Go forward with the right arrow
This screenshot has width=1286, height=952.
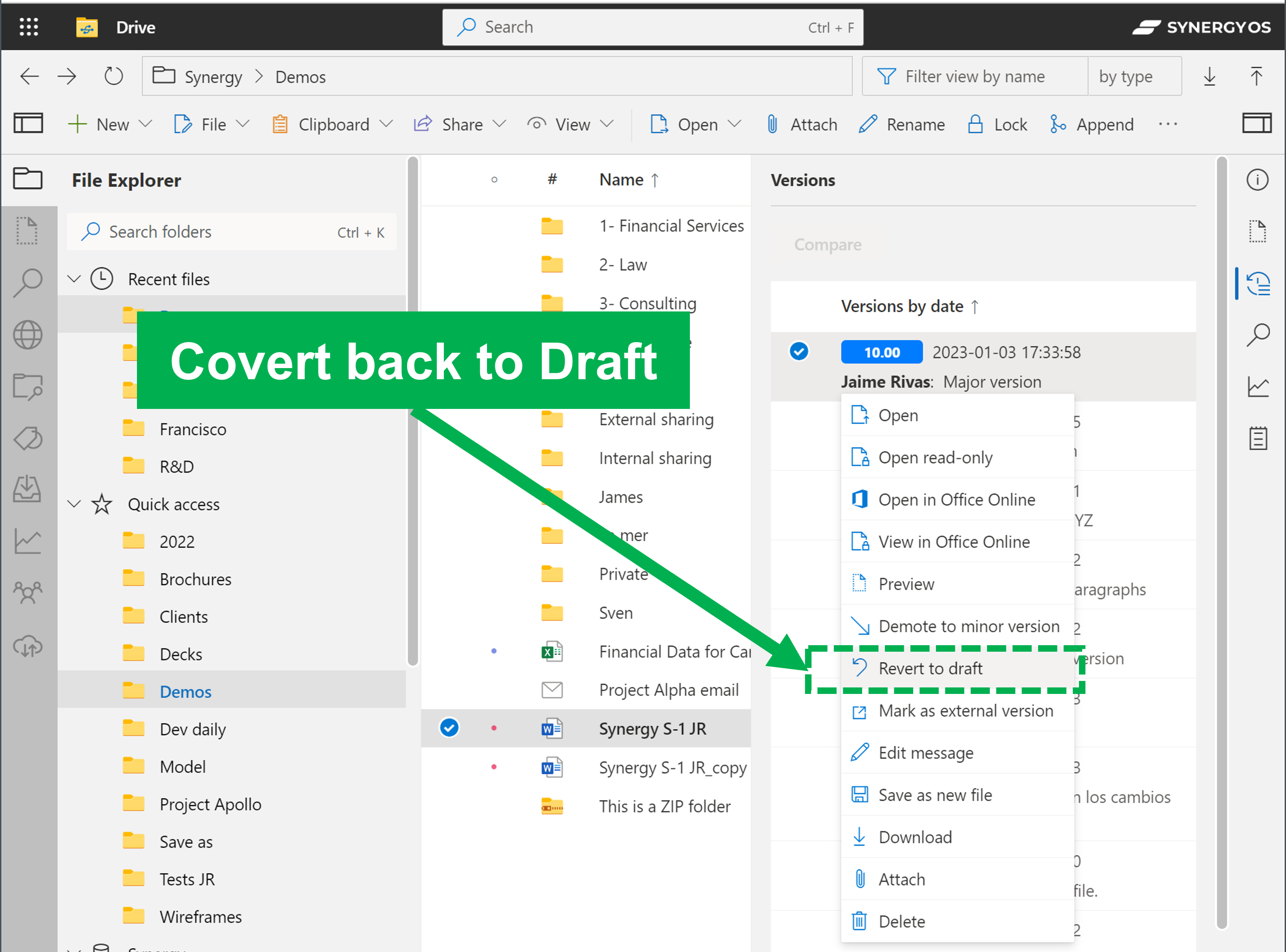coord(67,76)
